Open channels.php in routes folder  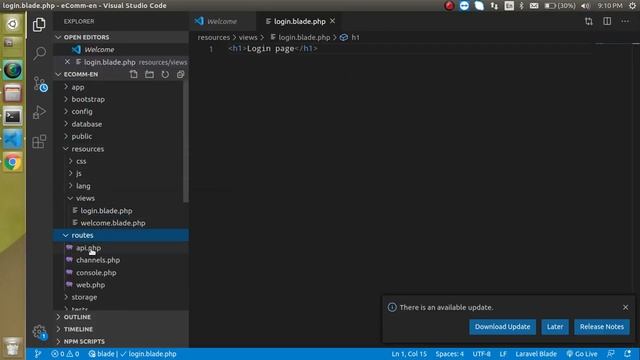pyautogui.click(x=121, y=260)
